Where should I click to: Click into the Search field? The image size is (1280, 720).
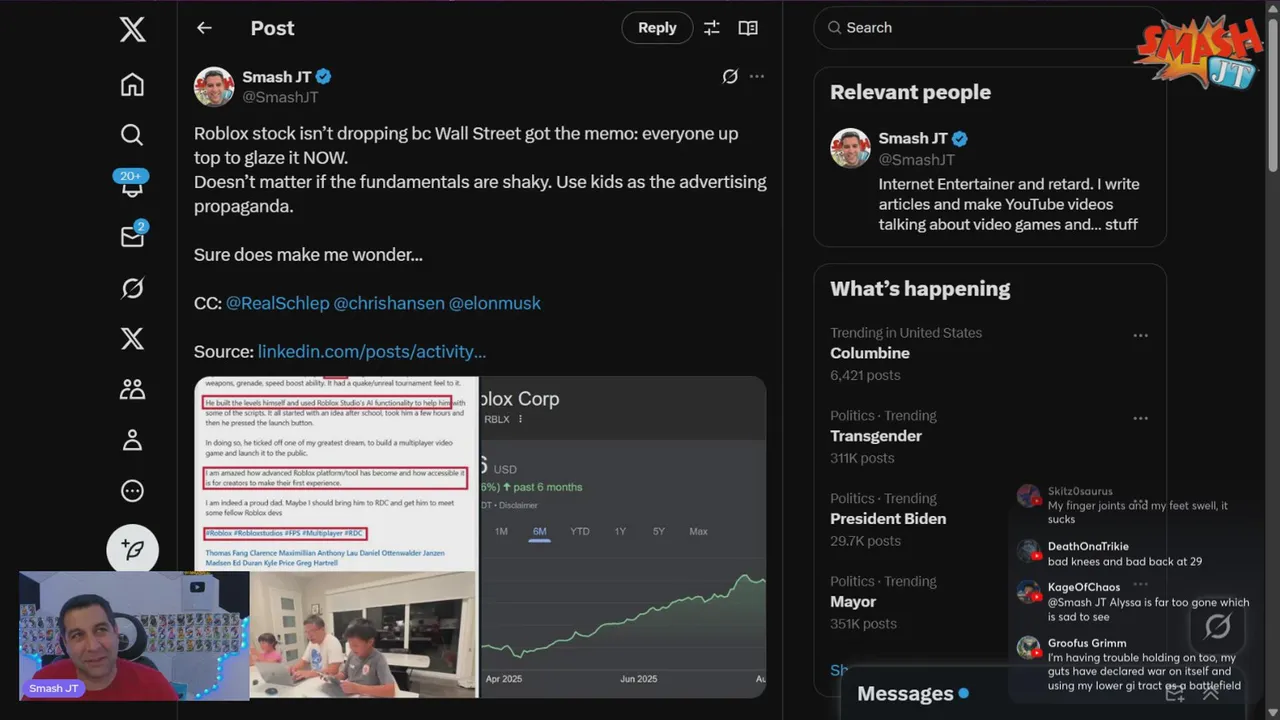pyautogui.click(x=989, y=28)
